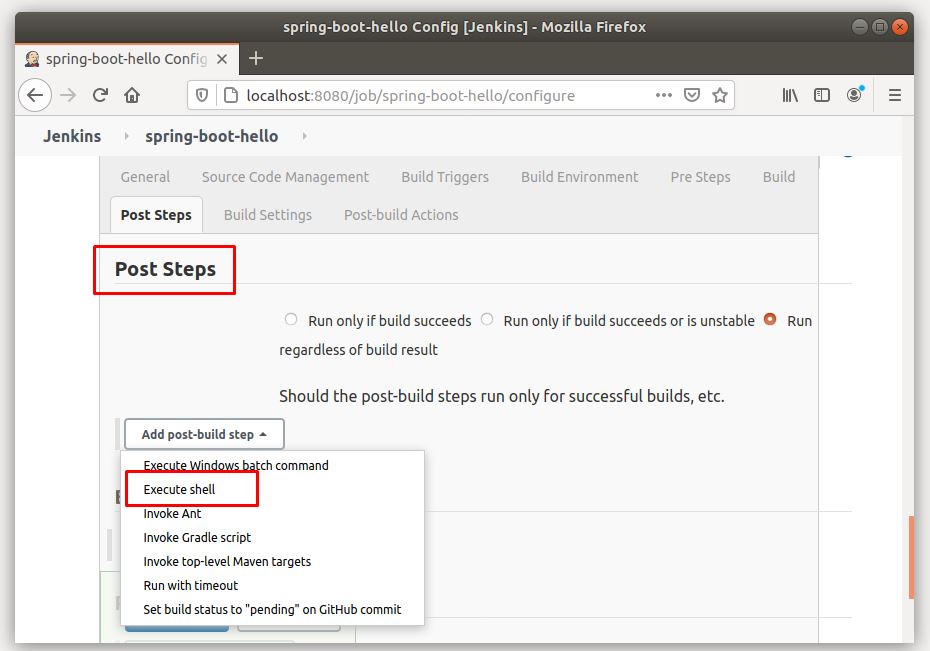Reload the Jenkins configure page
The width and height of the screenshot is (930, 651).
(x=100, y=95)
